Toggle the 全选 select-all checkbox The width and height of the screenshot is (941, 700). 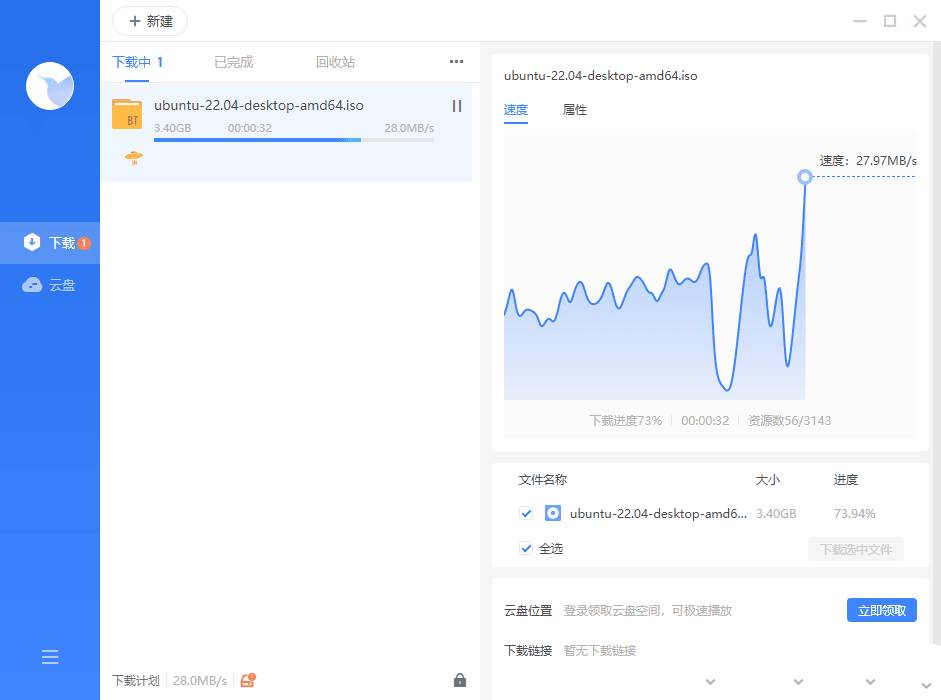tap(526, 548)
